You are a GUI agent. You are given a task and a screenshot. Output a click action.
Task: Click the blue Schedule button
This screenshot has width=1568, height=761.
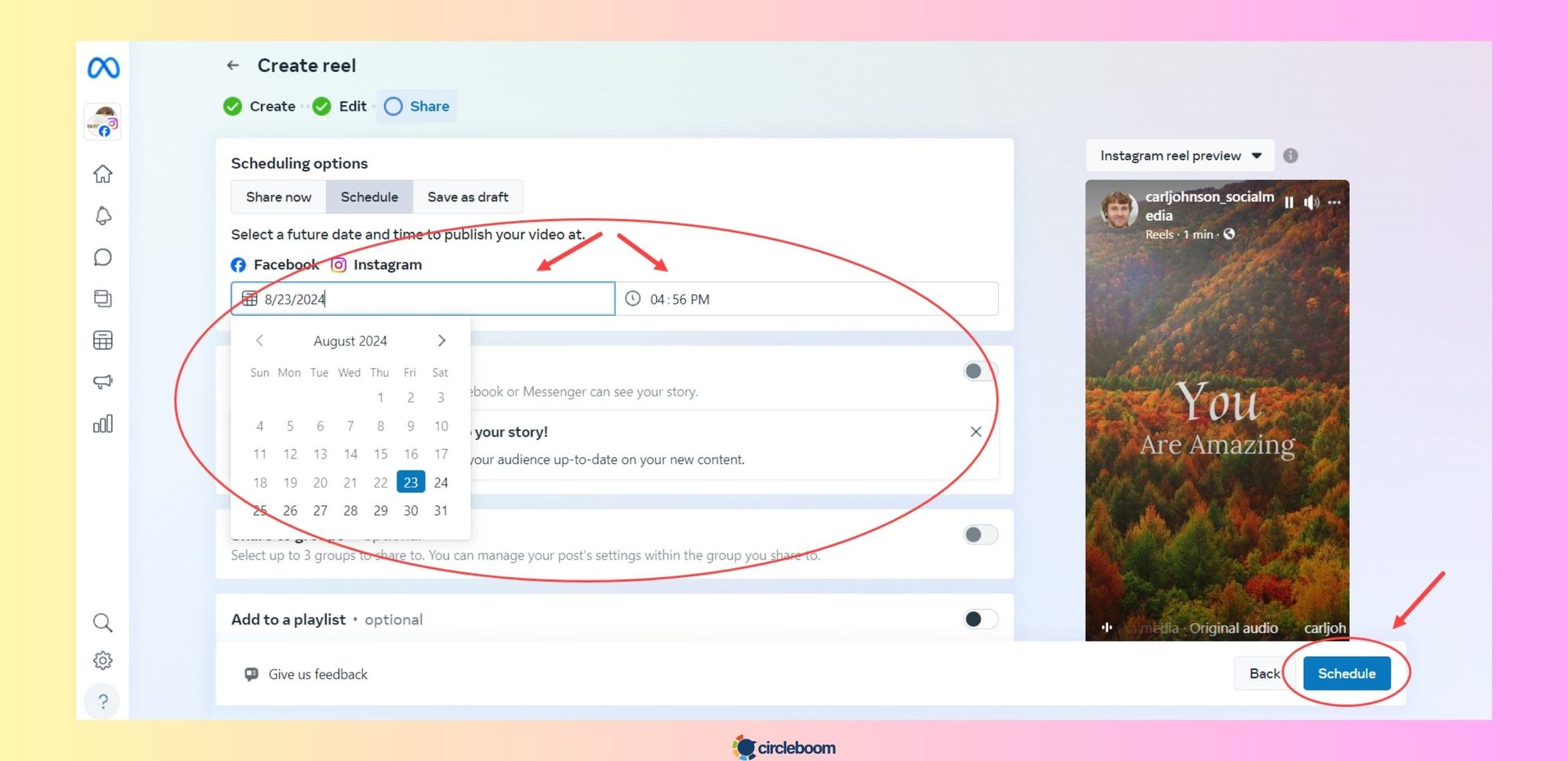(1347, 673)
